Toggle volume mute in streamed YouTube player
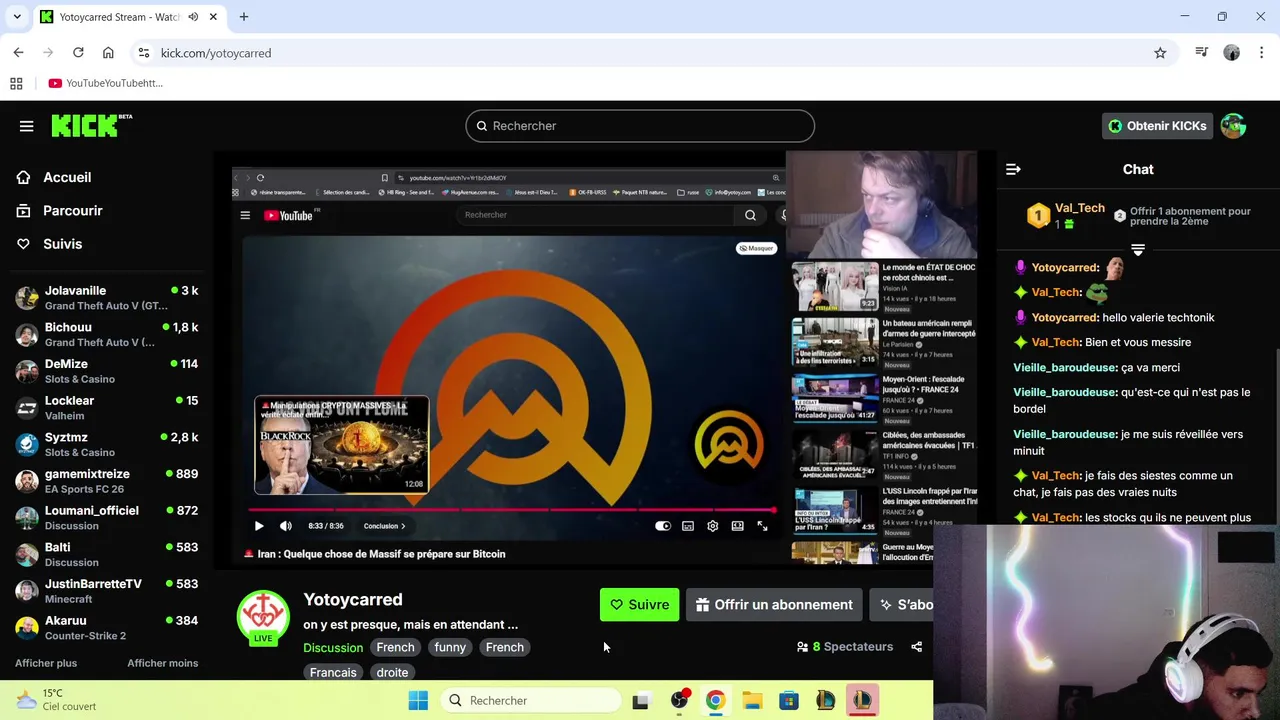Image resolution: width=1280 pixels, height=720 pixels. [286, 526]
